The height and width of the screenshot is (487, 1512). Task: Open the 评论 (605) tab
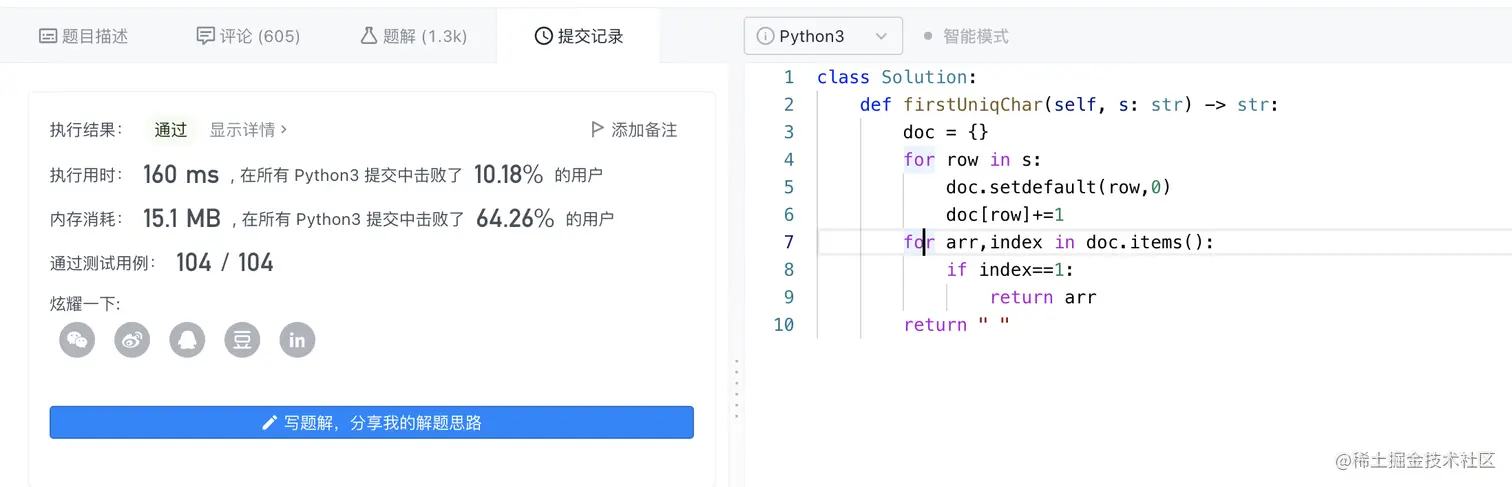point(248,36)
